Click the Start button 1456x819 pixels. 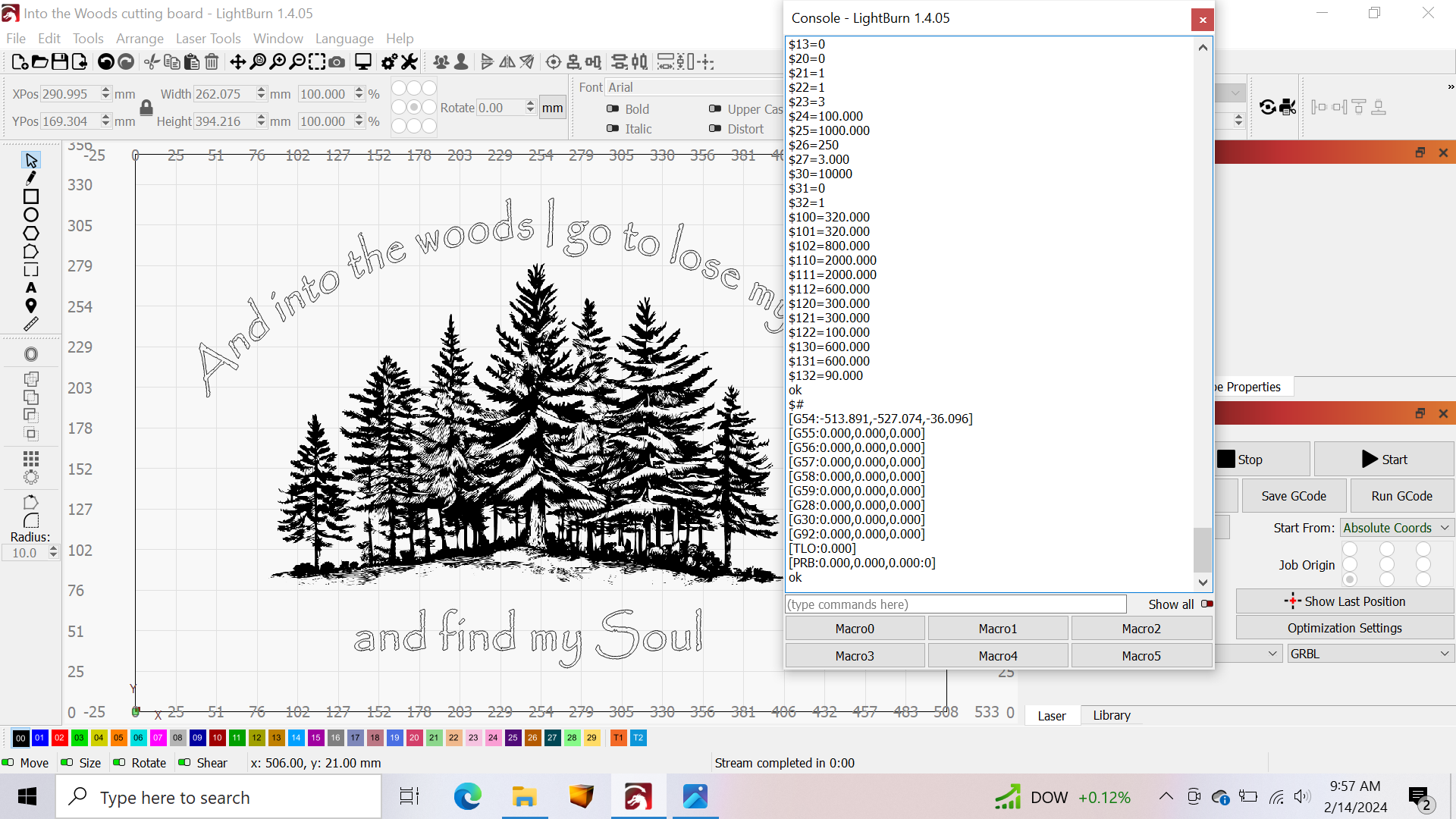click(x=1385, y=460)
